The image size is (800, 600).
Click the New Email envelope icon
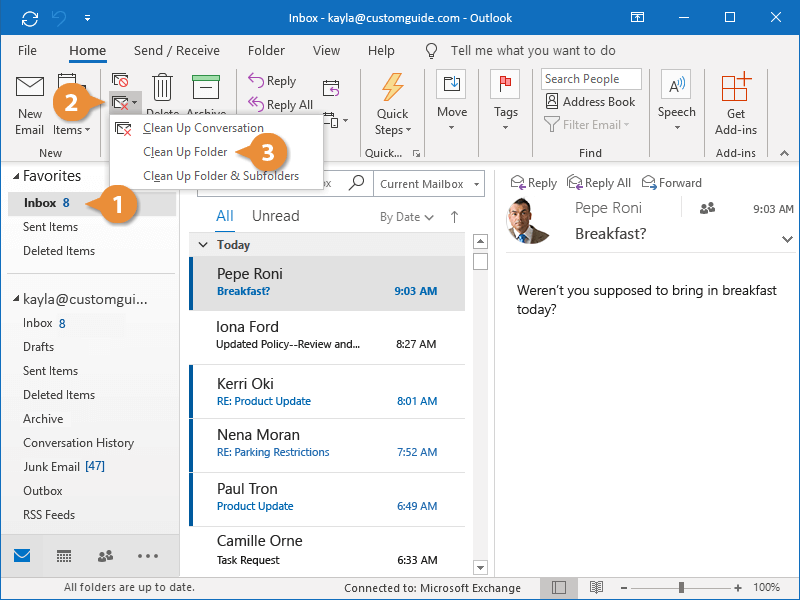click(30, 87)
